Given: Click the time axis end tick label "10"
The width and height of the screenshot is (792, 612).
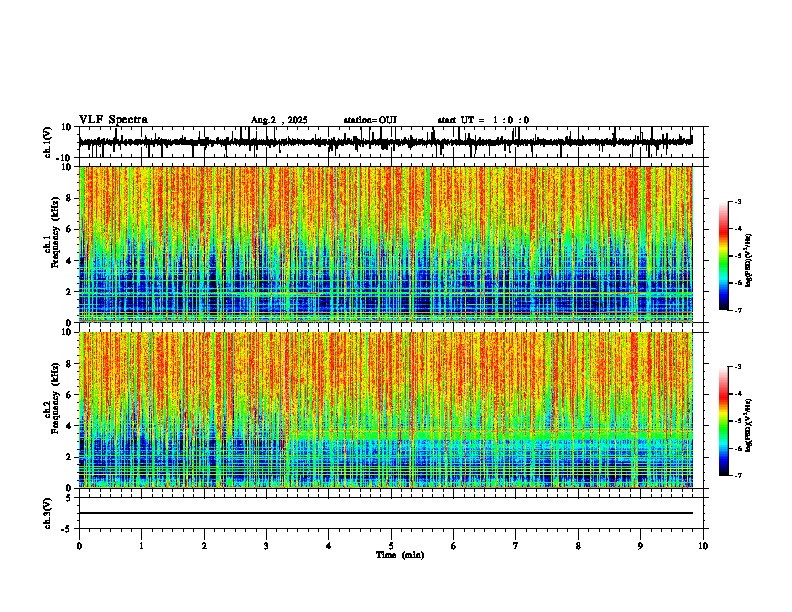Looking at the screenshot, I should pyautogui.click(x=703, y=546).
